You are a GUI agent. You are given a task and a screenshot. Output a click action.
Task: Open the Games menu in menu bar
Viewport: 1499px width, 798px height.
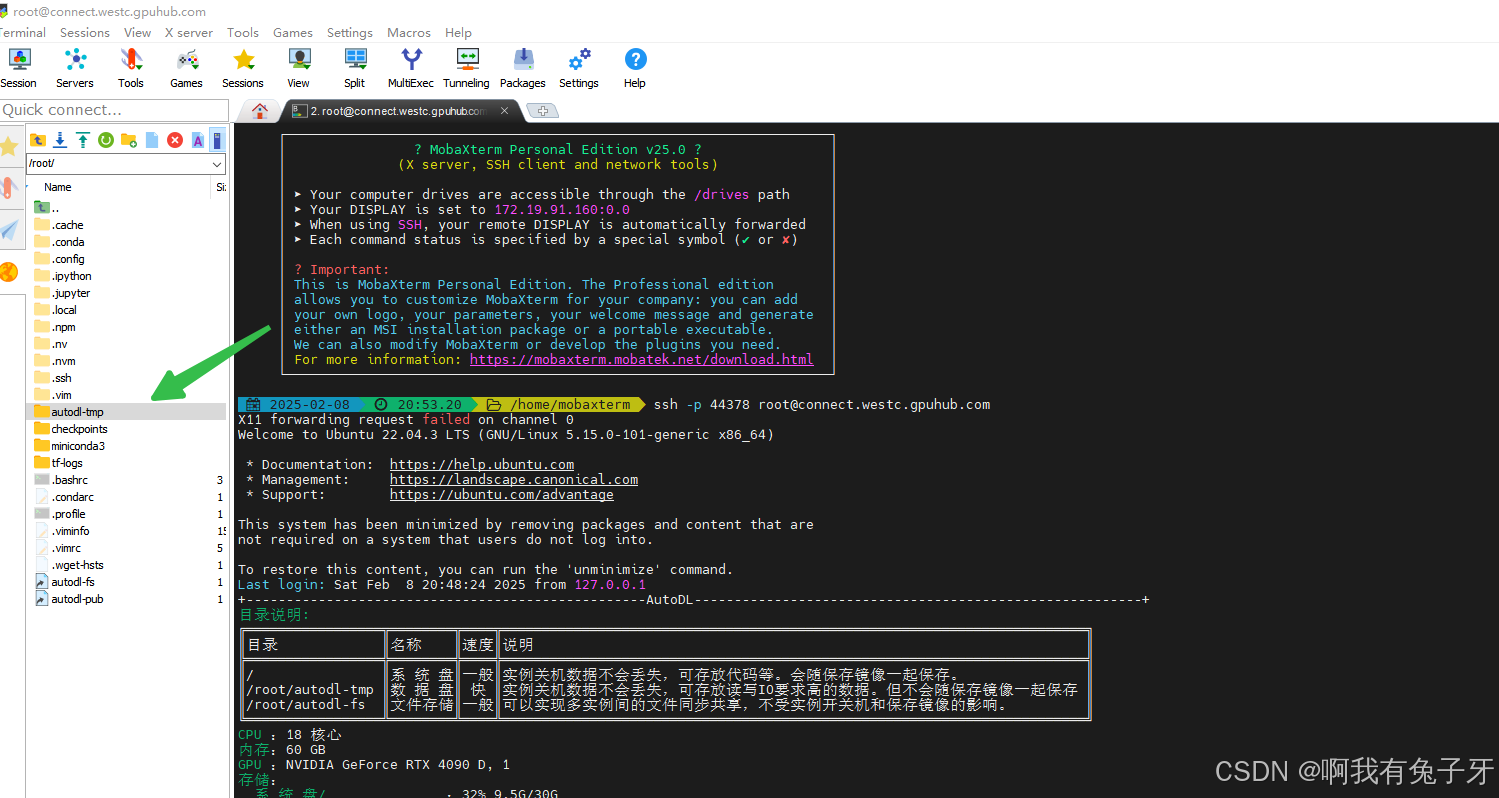coord(293,32)
